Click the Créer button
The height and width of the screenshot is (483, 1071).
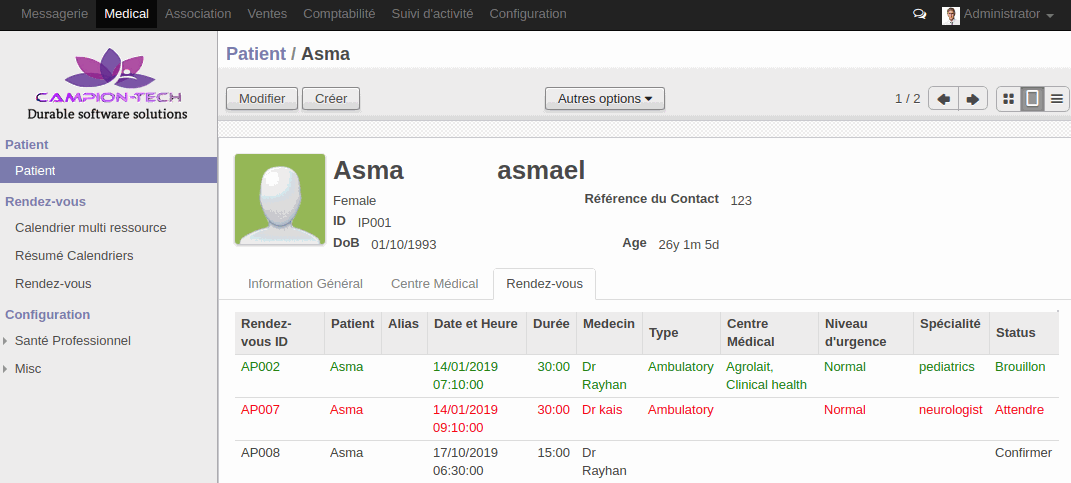coord(331,98)
